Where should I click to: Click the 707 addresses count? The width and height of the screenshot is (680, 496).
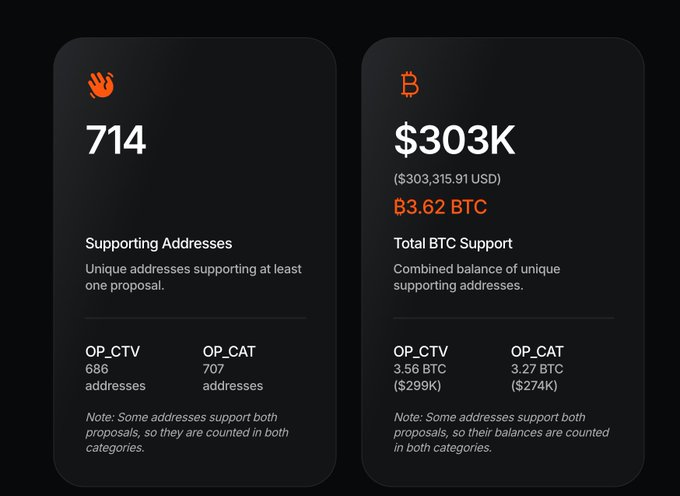pos(232,377)
